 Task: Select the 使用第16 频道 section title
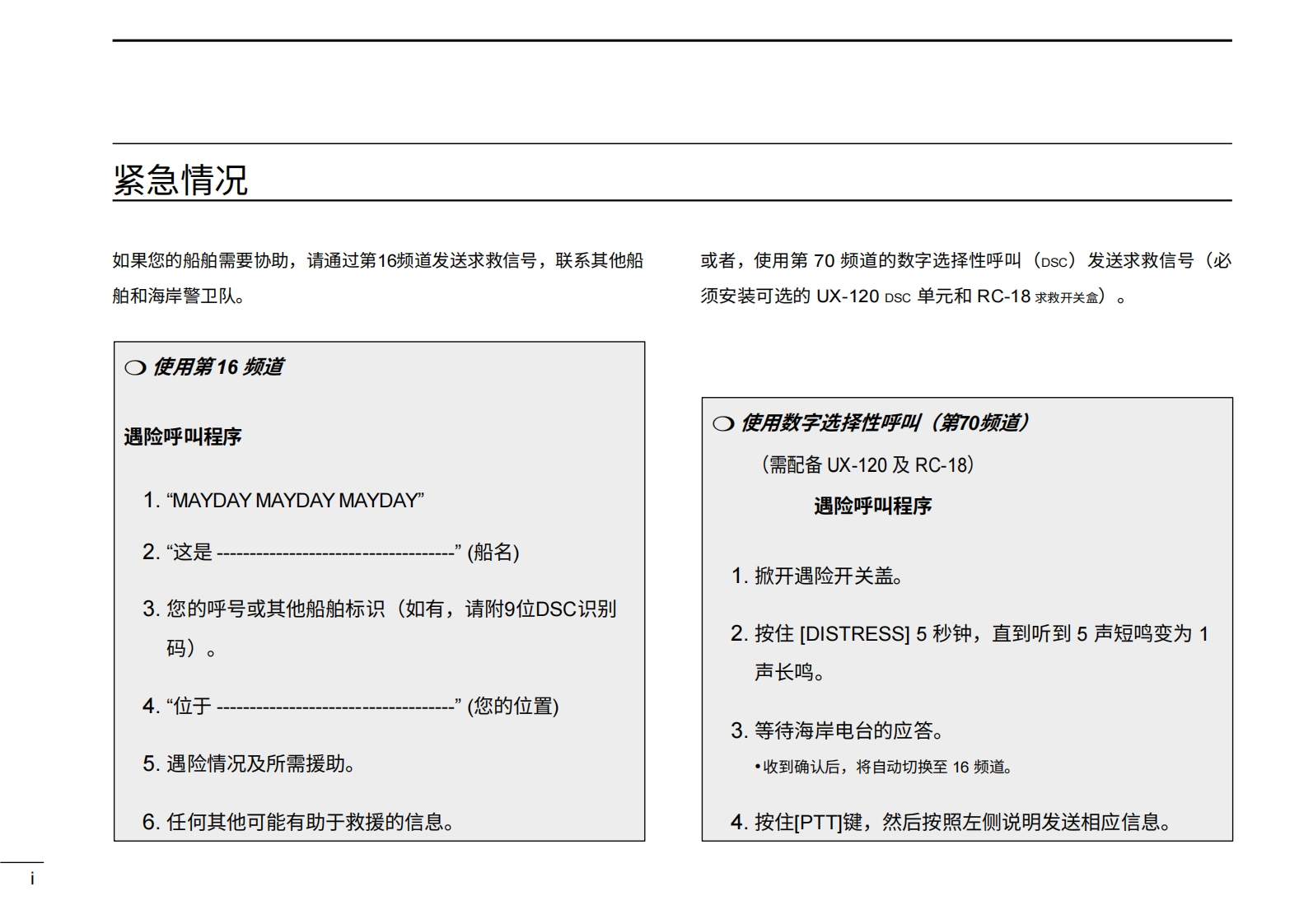point(218,367)
